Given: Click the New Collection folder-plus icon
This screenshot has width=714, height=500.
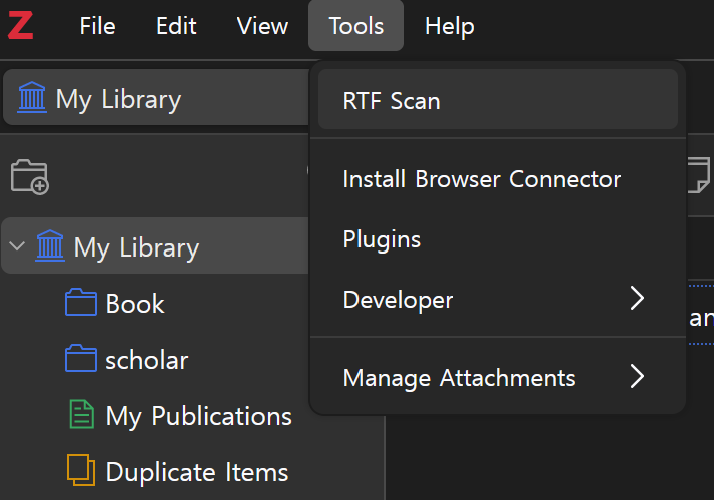Looking at the screenshot, I should tap(30, 177).
